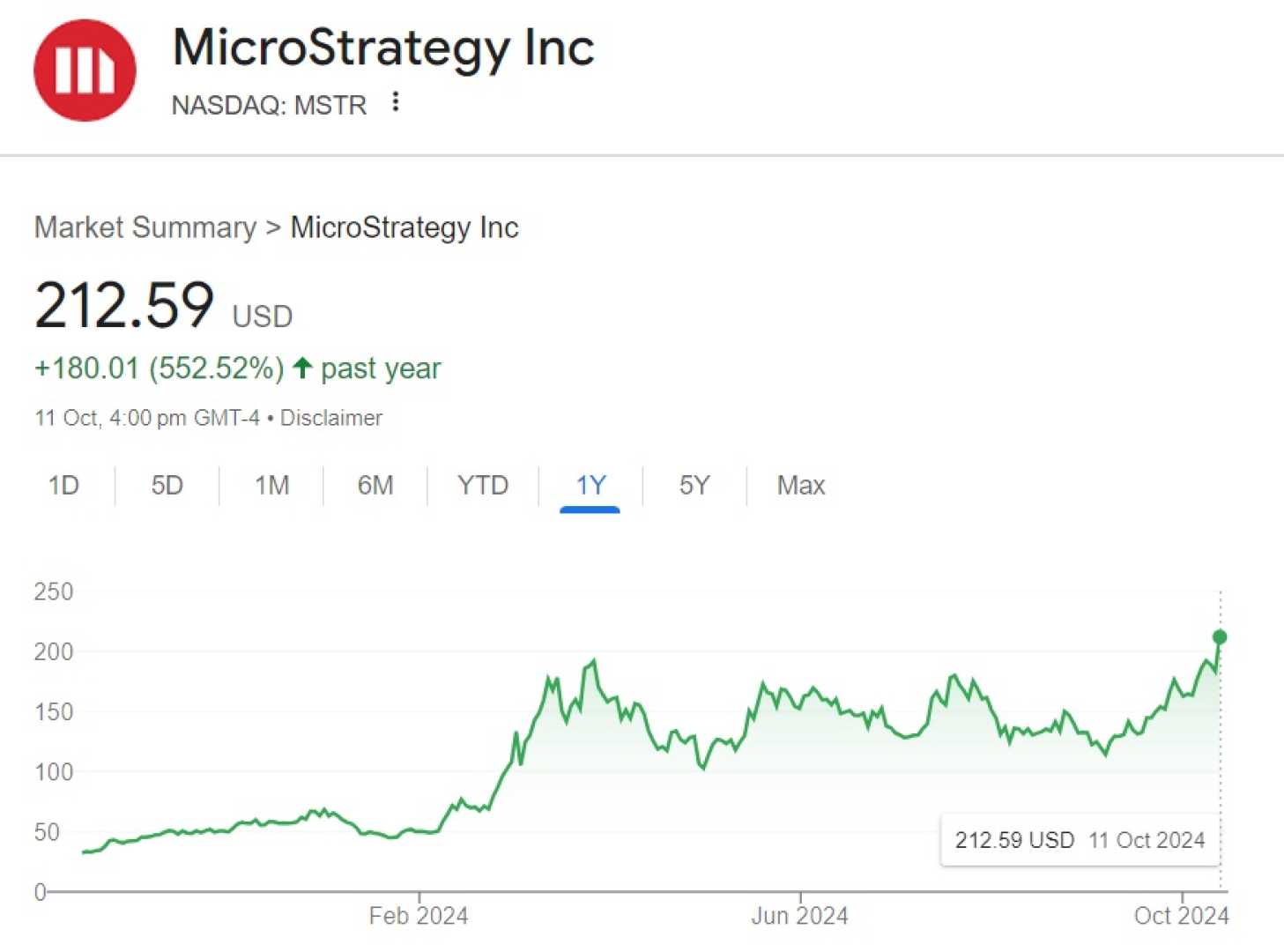Select the green data point marker on the chart
Viewport: 1284px width, 952px height.
1220,636
